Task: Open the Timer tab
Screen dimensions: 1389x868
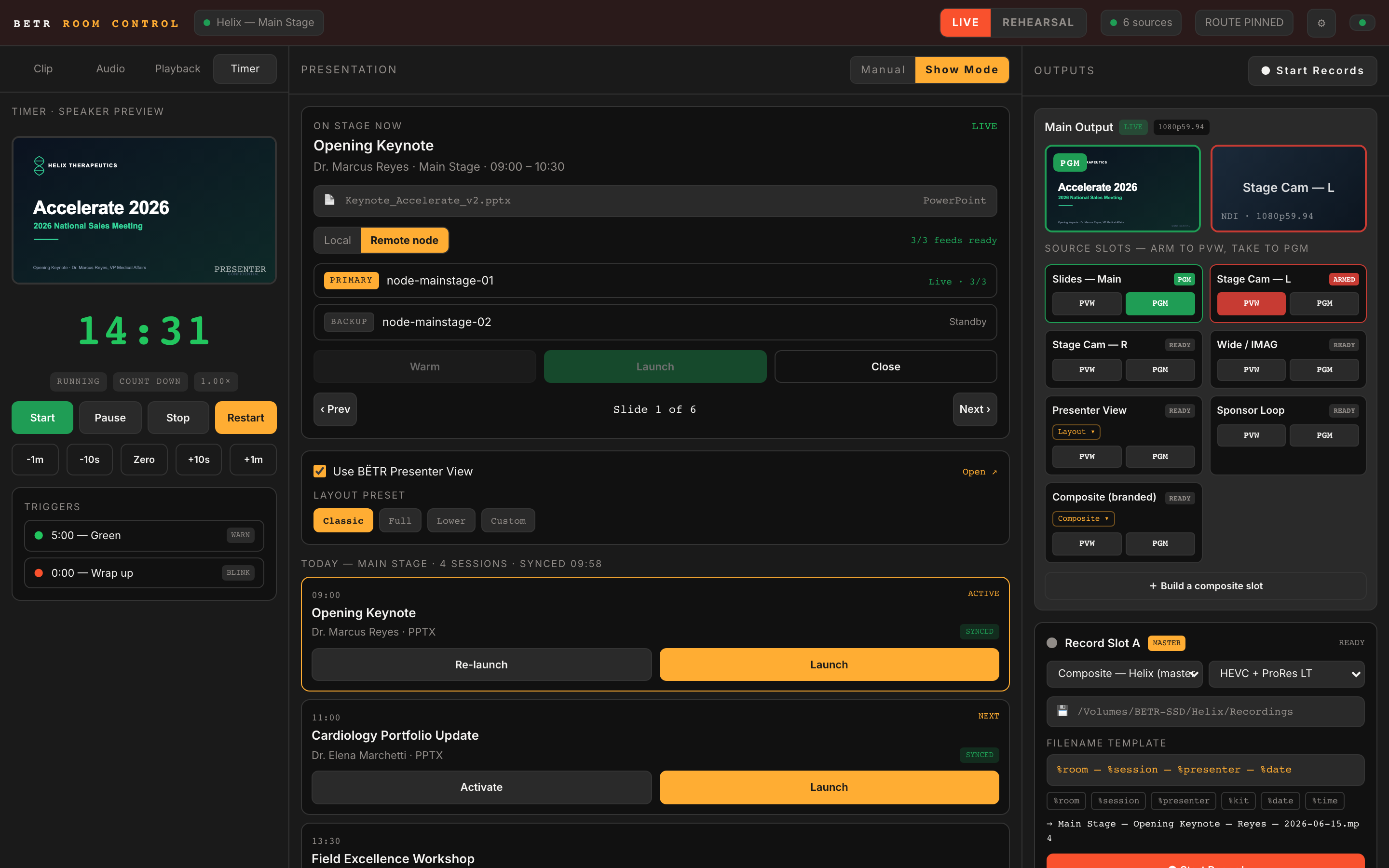Action: point(245,69)
